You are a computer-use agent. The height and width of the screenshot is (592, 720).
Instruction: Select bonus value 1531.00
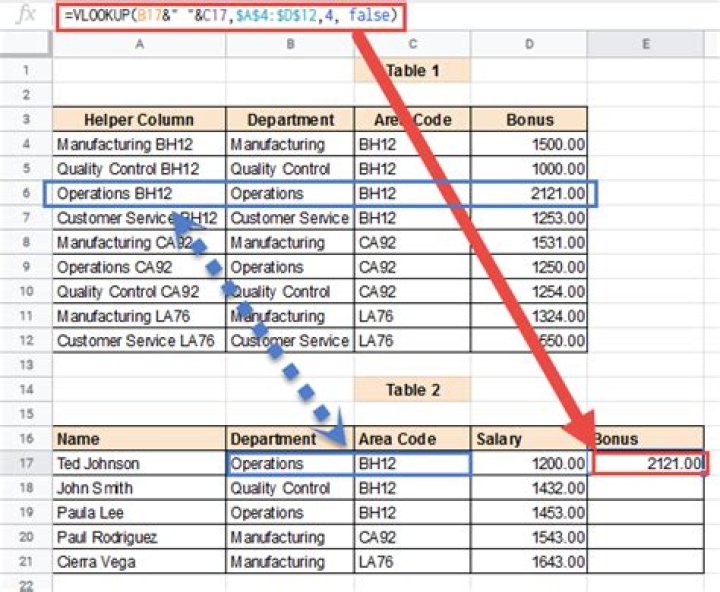pos(529,242)
